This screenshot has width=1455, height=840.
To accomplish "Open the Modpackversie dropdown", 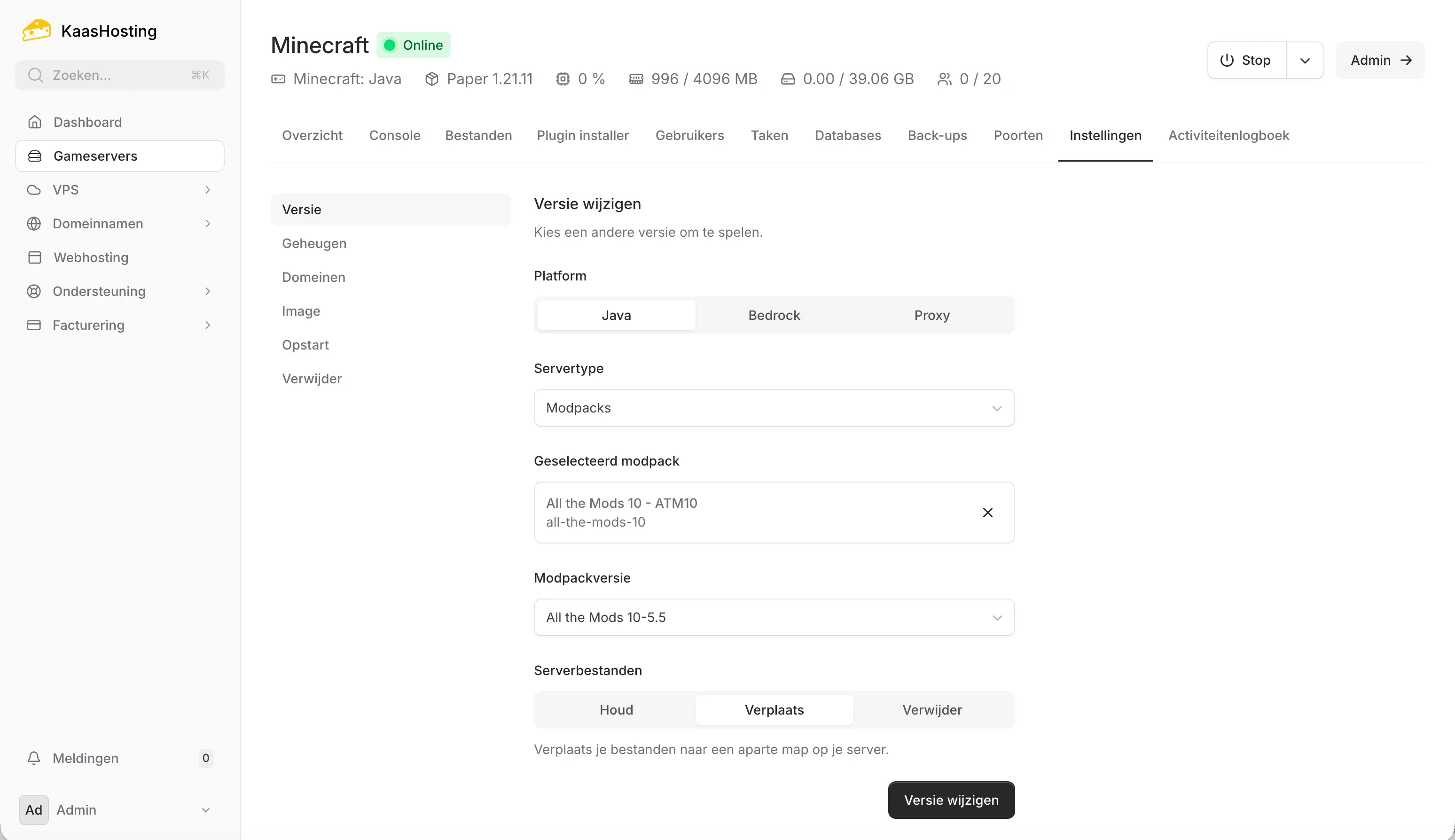I will pos(774,617).
